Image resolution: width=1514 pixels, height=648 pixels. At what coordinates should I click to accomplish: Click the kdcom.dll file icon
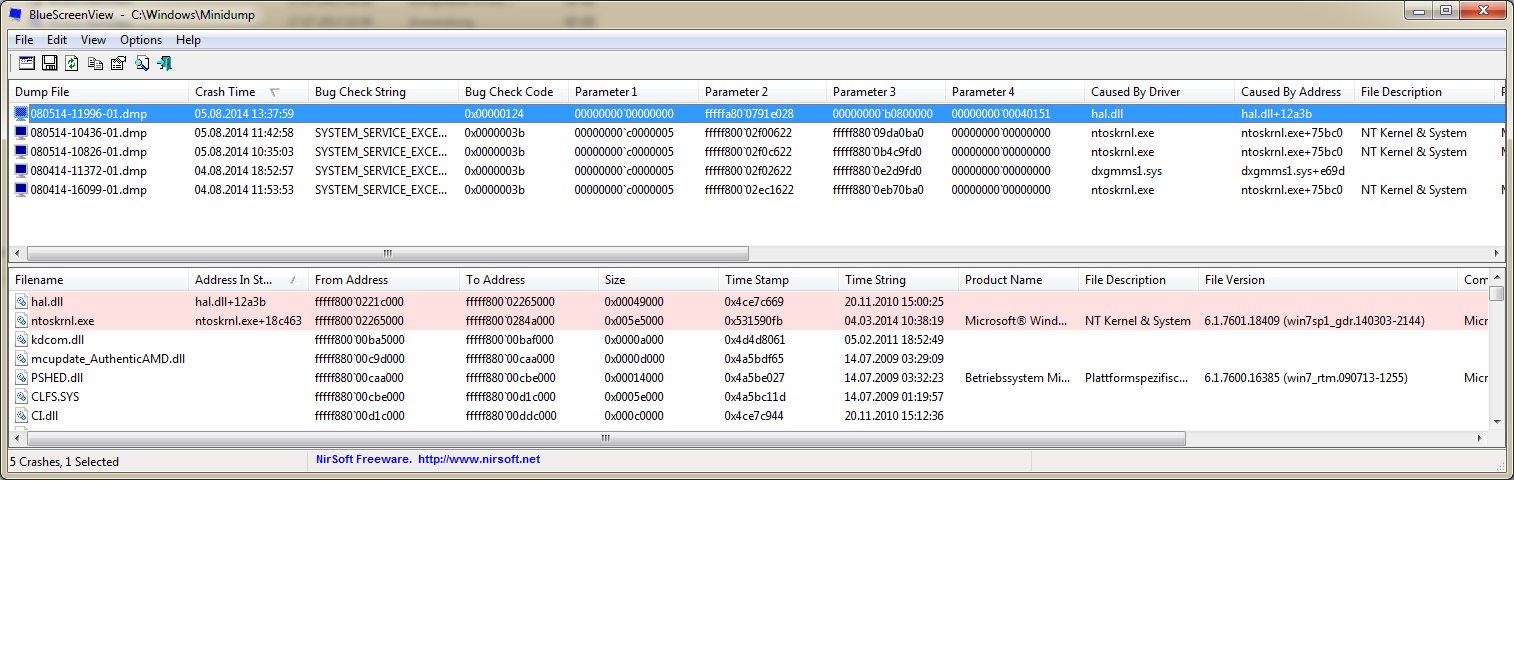21,340
